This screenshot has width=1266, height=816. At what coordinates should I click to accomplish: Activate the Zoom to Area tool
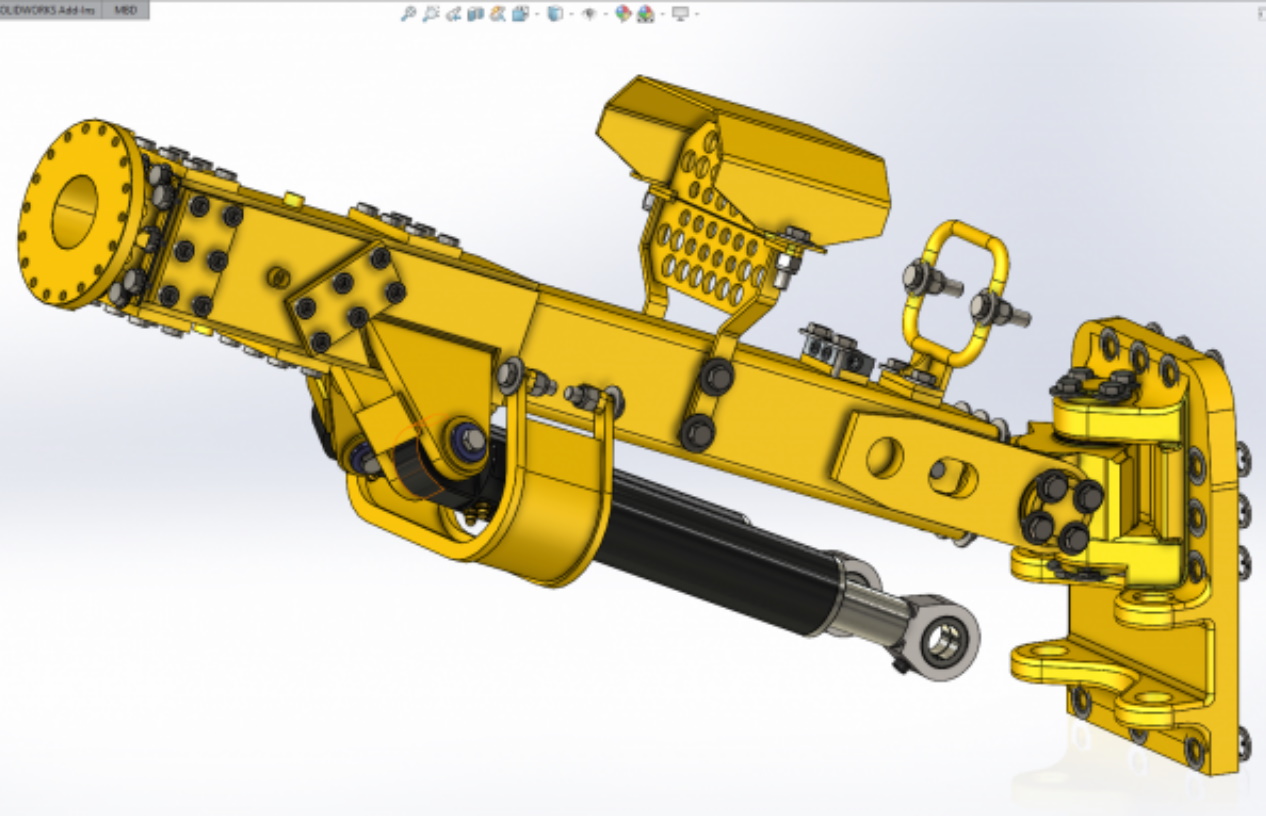tap(430, 14)
